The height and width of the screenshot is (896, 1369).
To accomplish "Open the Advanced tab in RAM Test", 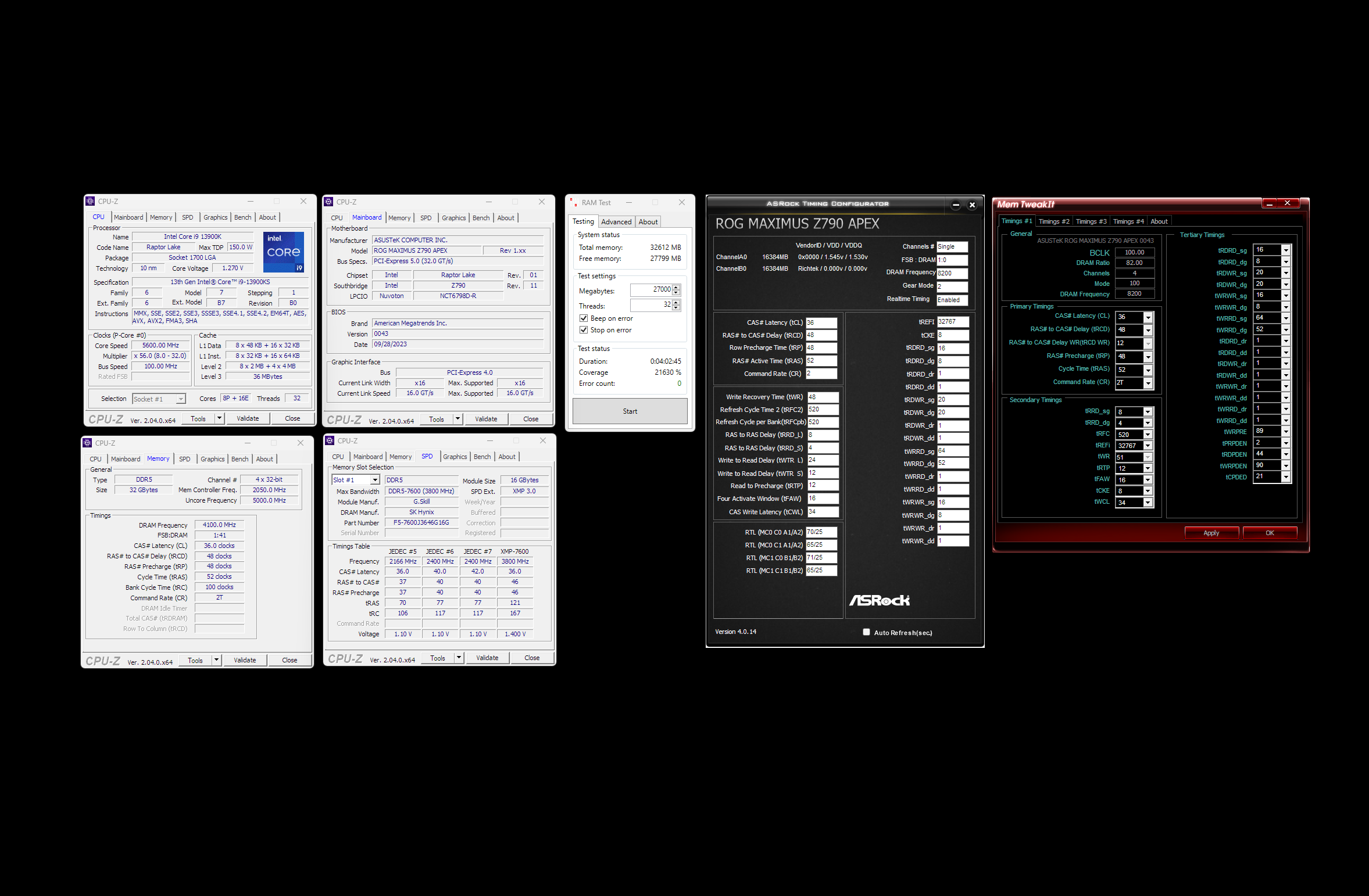I will [616, 222].
